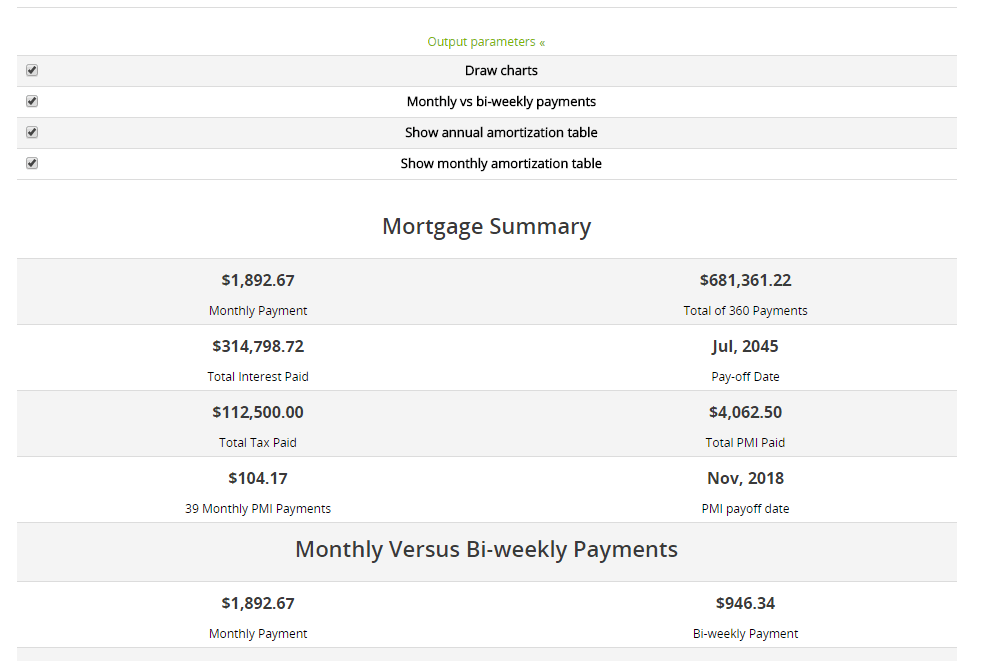Toggle the Monthly vs bi-weekly payments checkbox

(32, 101)
